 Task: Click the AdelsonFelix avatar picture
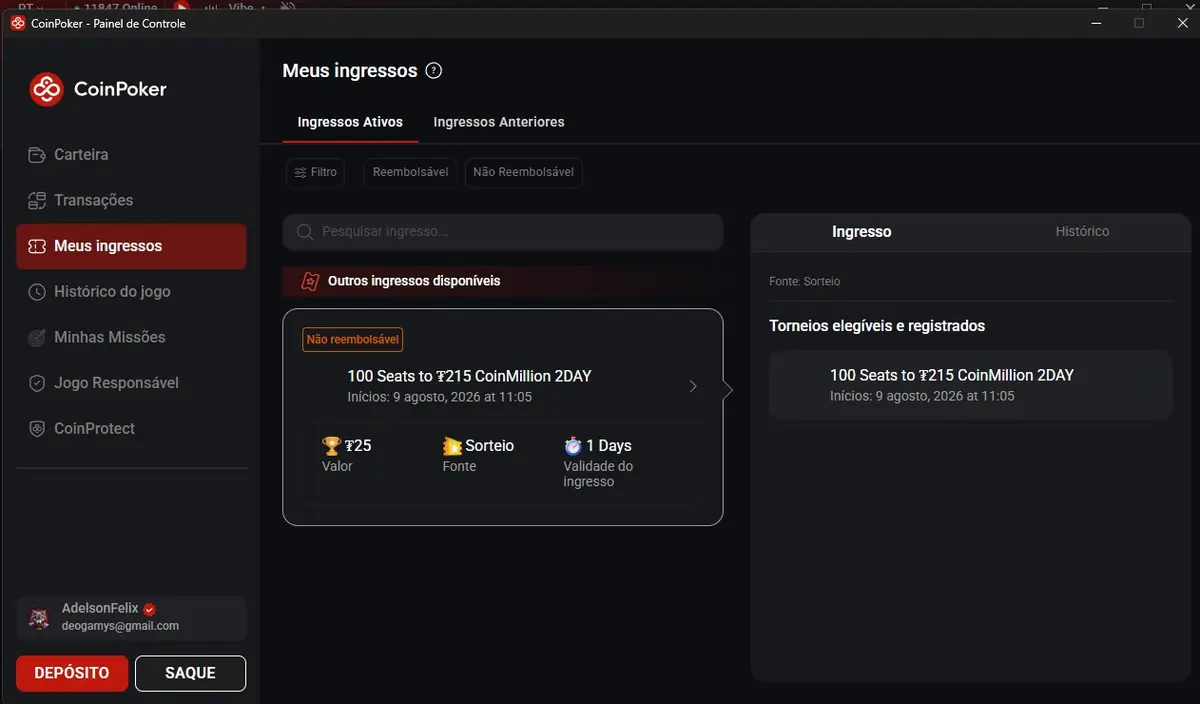coord(39,618)
